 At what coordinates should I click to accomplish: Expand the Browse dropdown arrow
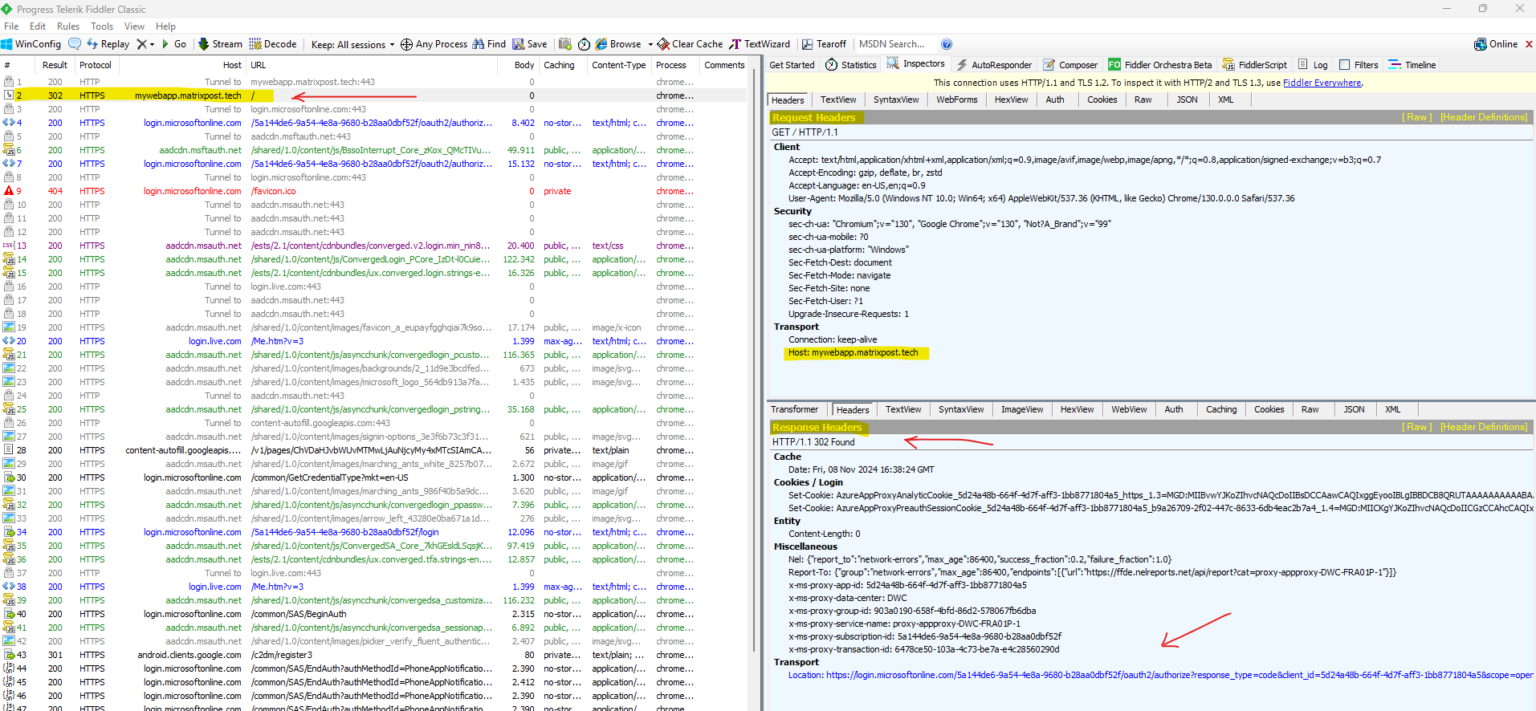tap(650, 44)
